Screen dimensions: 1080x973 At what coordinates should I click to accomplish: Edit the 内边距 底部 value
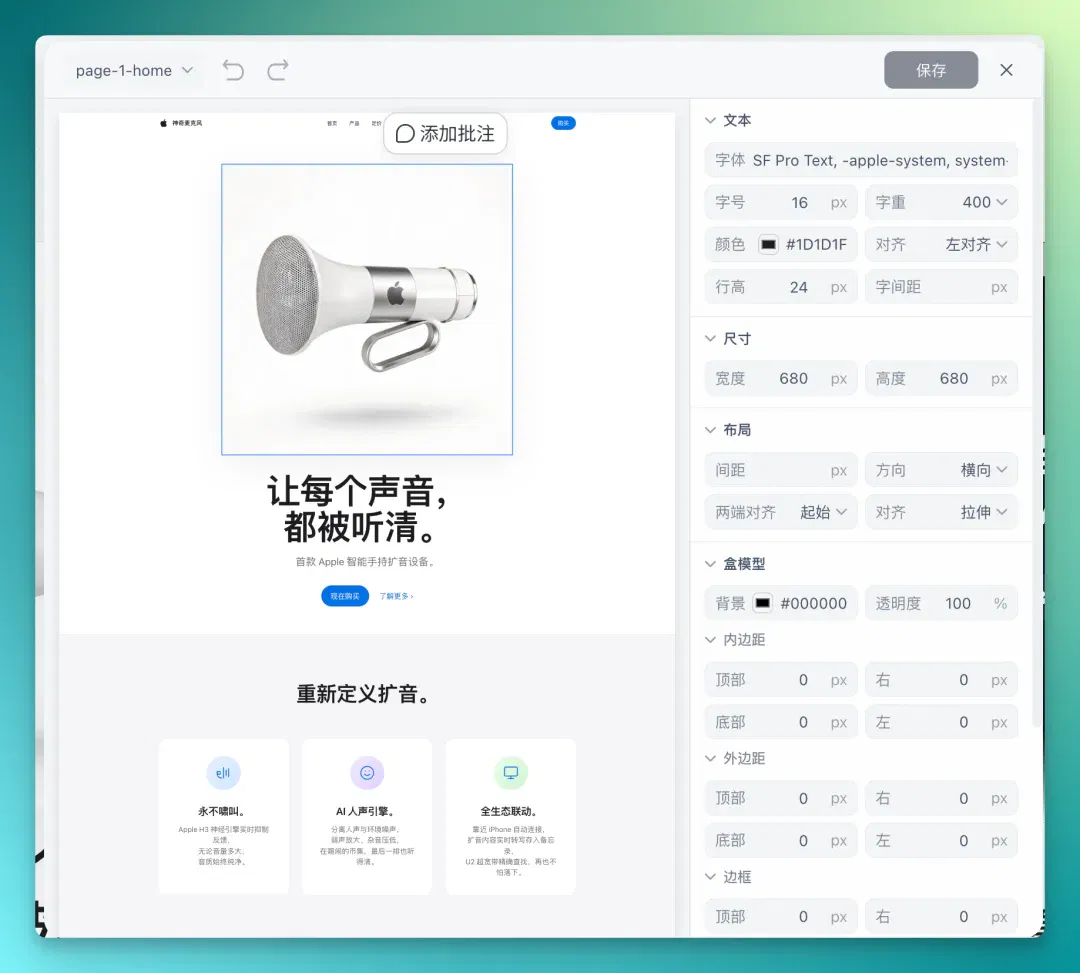(781, 722)
